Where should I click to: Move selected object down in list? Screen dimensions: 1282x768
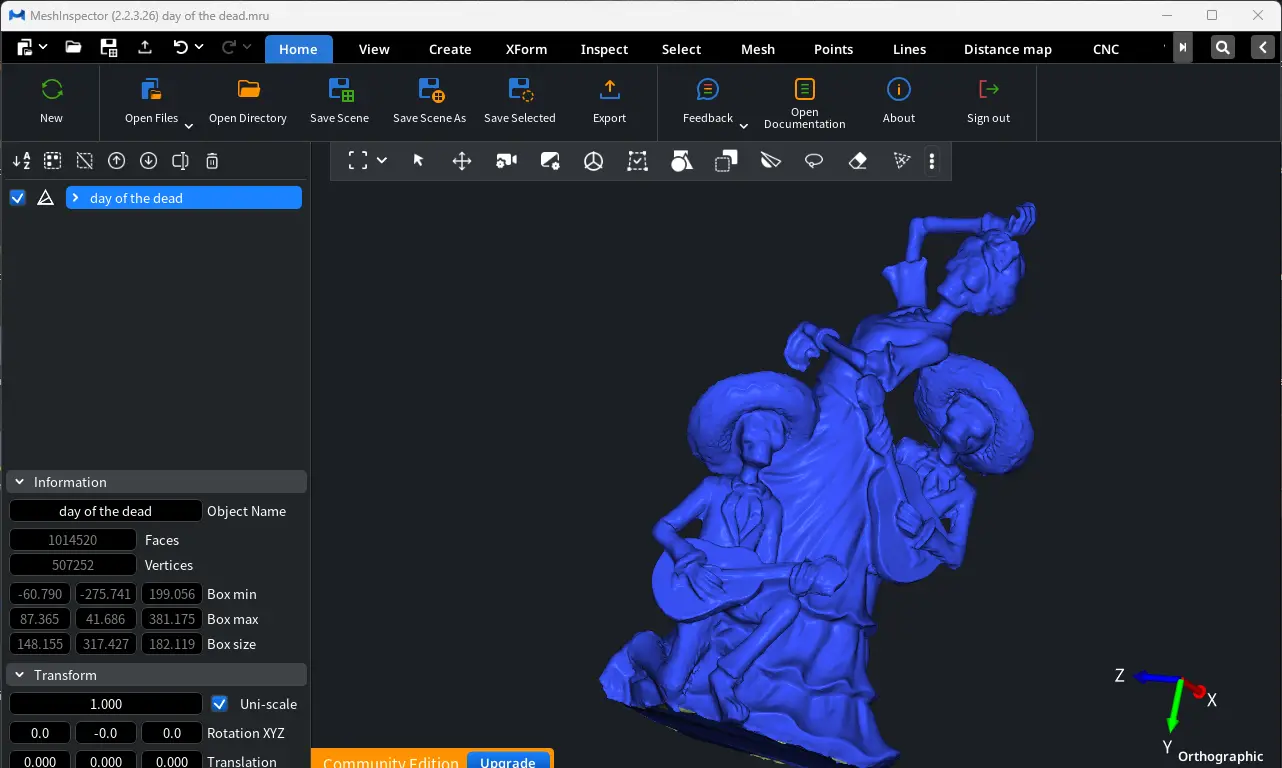(149, 161)
